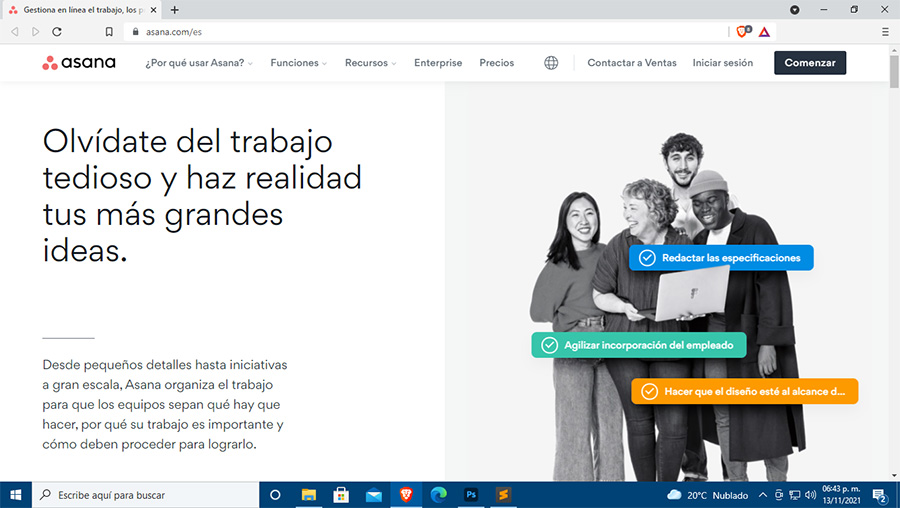Go to the Precios page
This screenshot has height=508, width=900.
point(496,63)
